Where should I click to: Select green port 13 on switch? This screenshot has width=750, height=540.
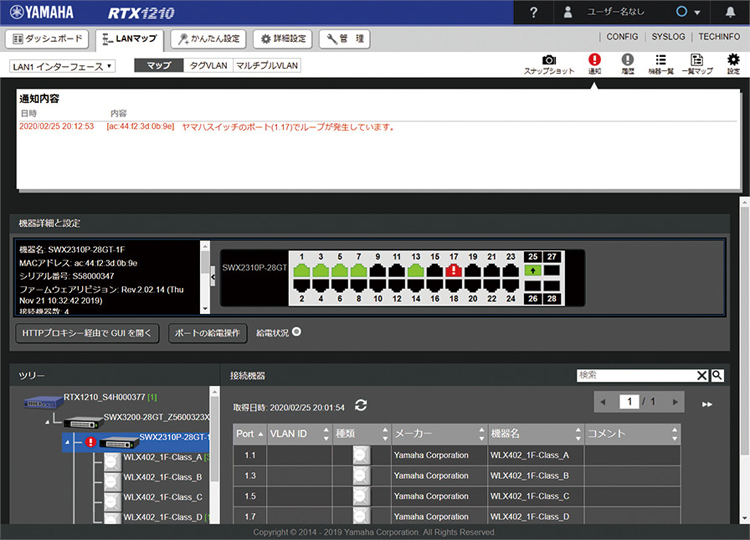416,271
